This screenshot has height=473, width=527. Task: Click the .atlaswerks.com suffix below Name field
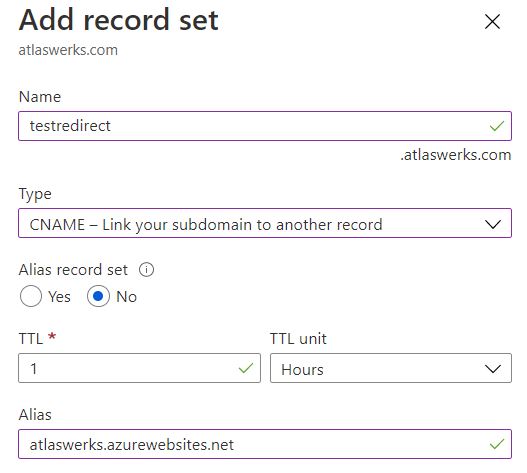(x=456, y=155)
